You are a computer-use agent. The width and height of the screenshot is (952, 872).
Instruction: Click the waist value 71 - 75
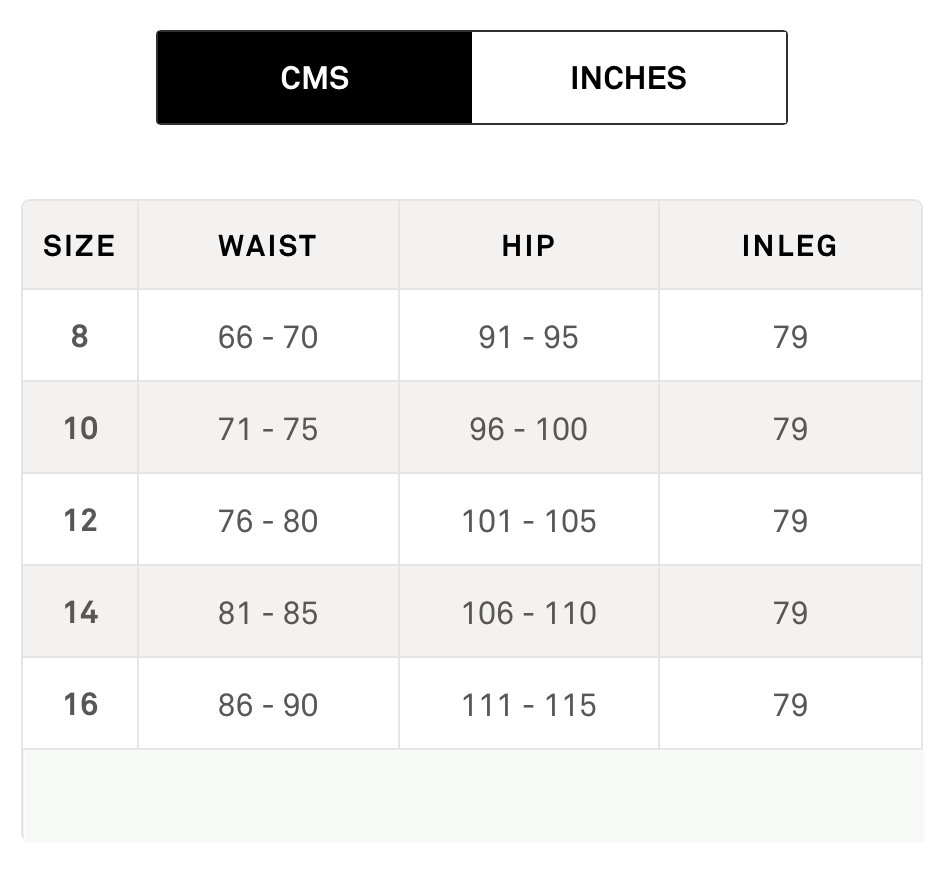[x=268, y=429]
